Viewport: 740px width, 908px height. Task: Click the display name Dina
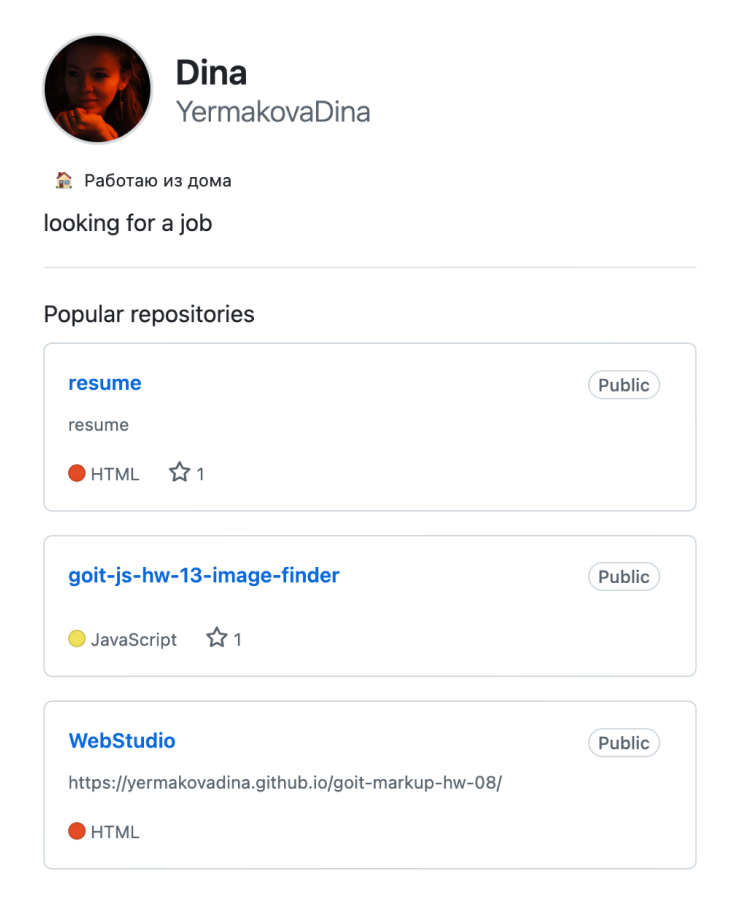click(211, 72)
